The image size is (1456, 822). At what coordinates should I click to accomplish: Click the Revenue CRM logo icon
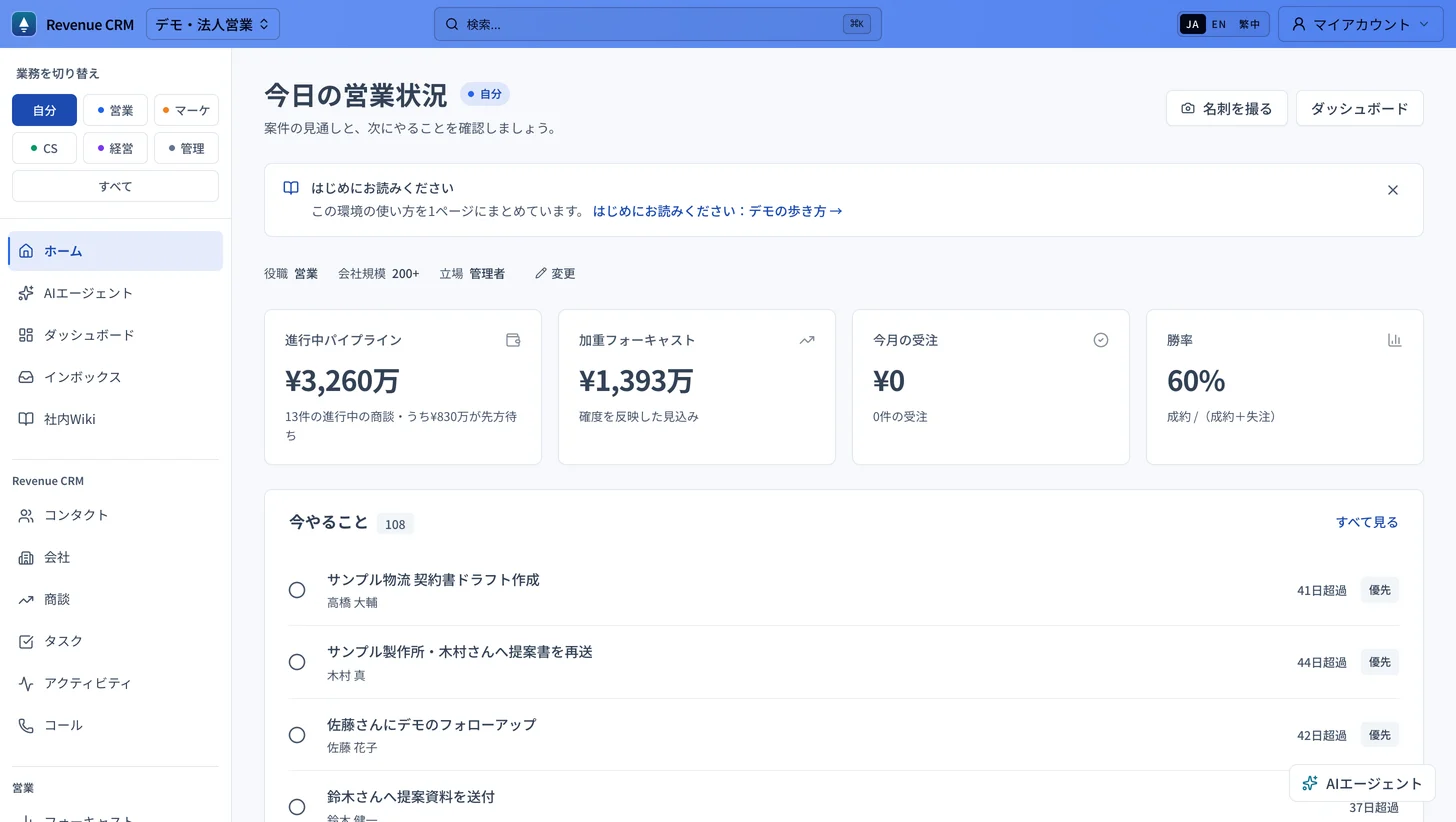24,24
